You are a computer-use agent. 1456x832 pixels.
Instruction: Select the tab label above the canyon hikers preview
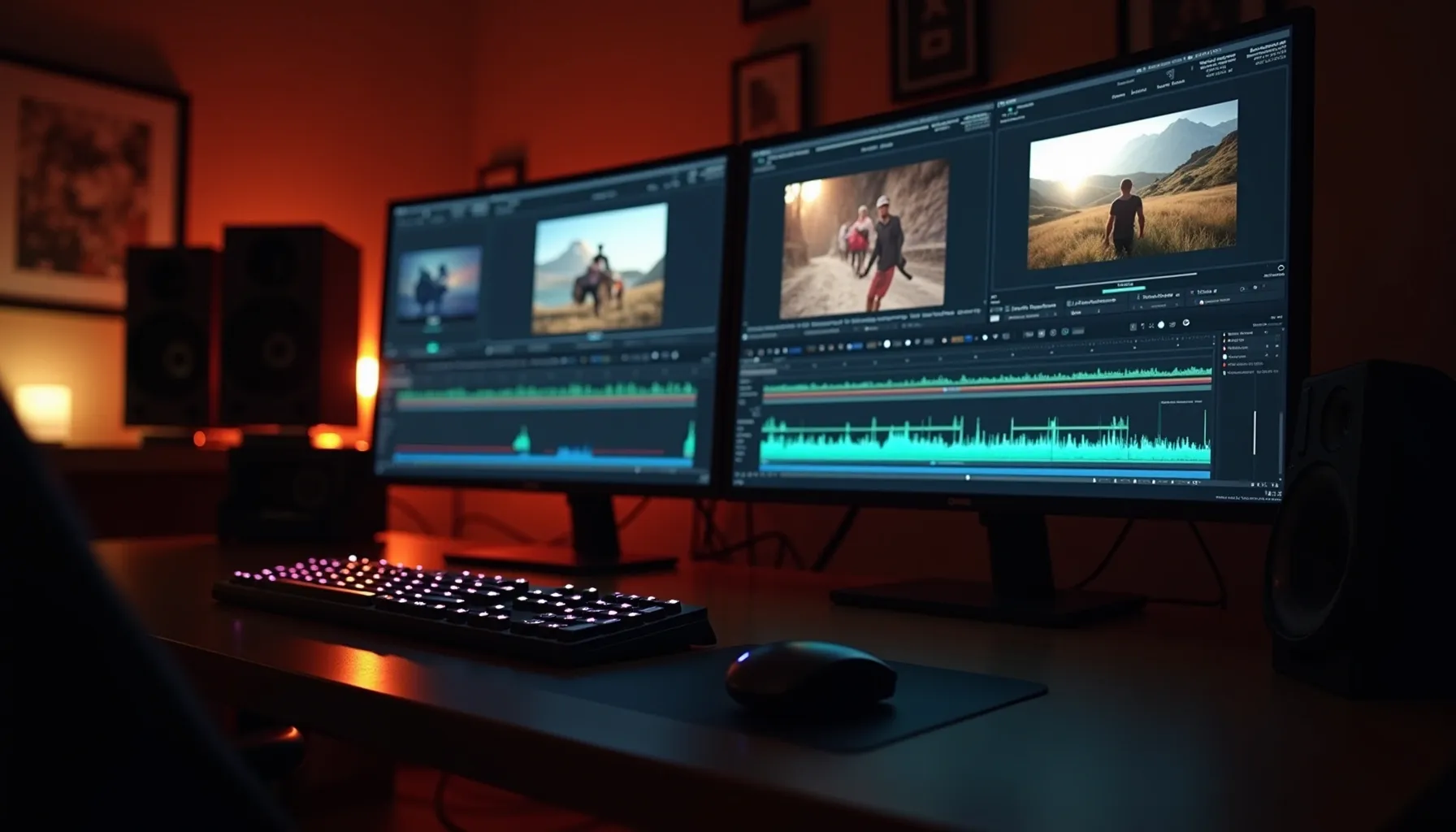pyautogui.click(x=875, y=147)
